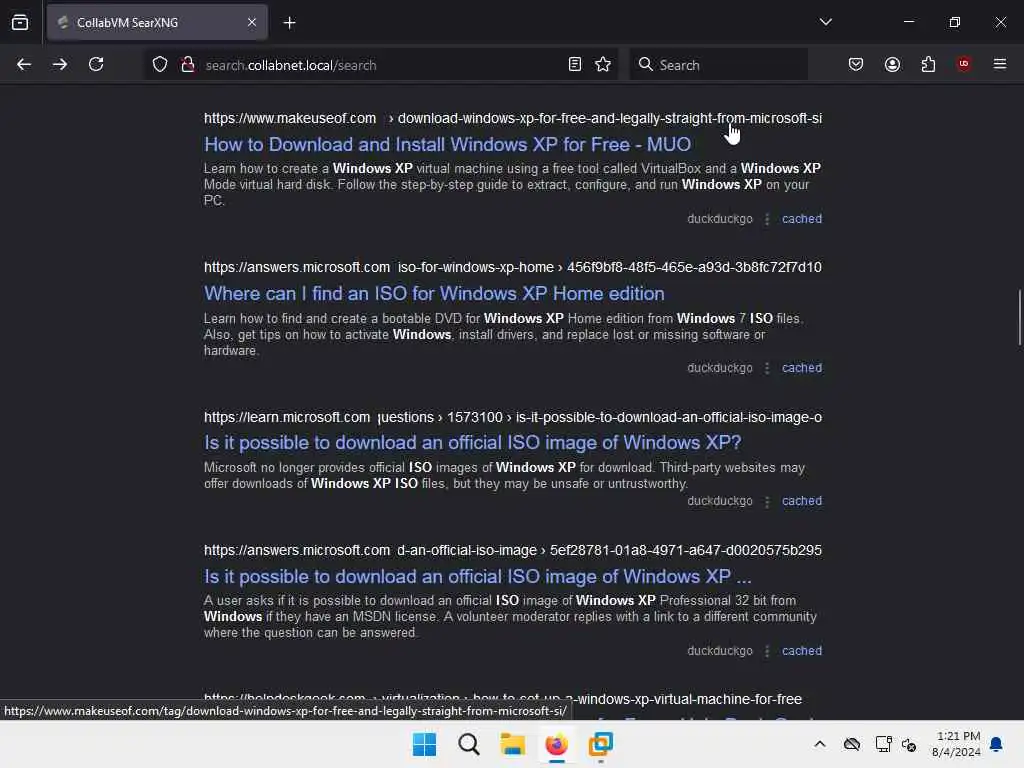
Task: Open How to Download and Install Windows XP link
Action: pos(447,144)
